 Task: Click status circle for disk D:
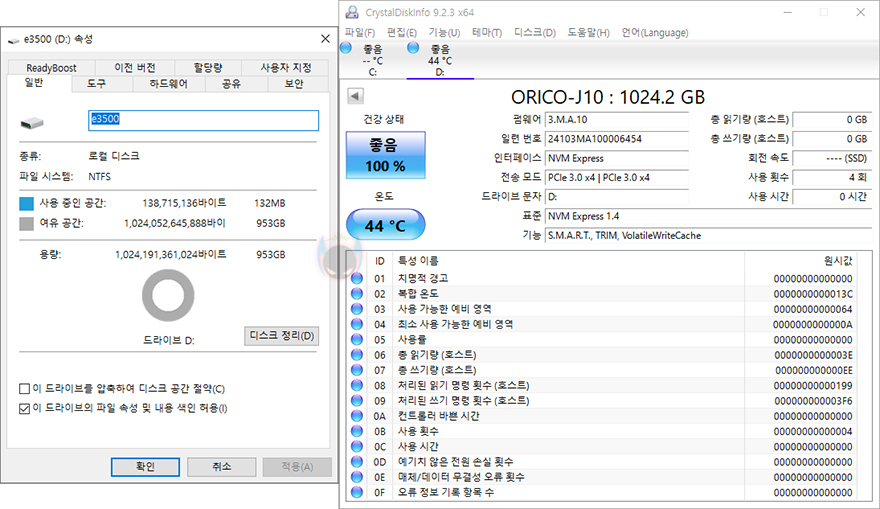click(x=413, y=48)
